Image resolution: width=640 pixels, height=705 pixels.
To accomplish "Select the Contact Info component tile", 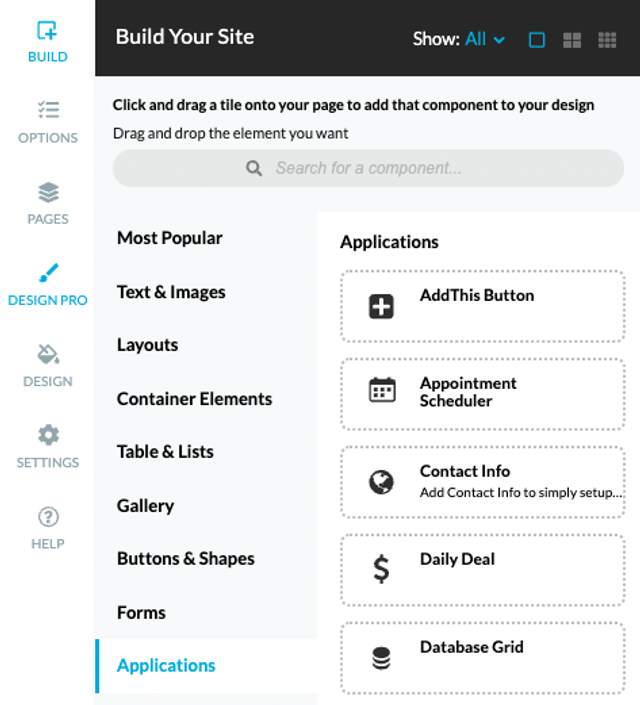I will point(483,482).
